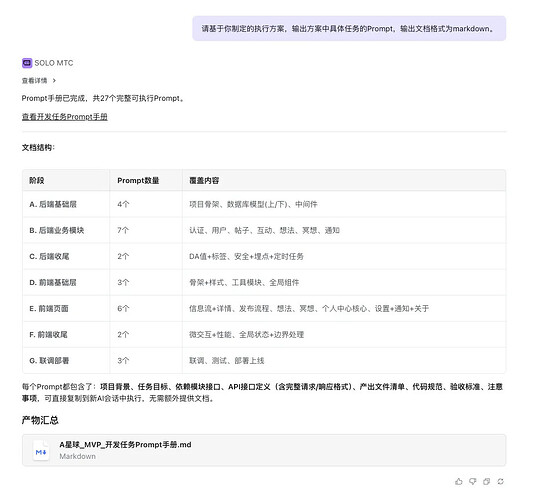This screenshot has width=533, height=500.
Task: Click the 产物汇总 heading
Action: click(x=40, y=420)
